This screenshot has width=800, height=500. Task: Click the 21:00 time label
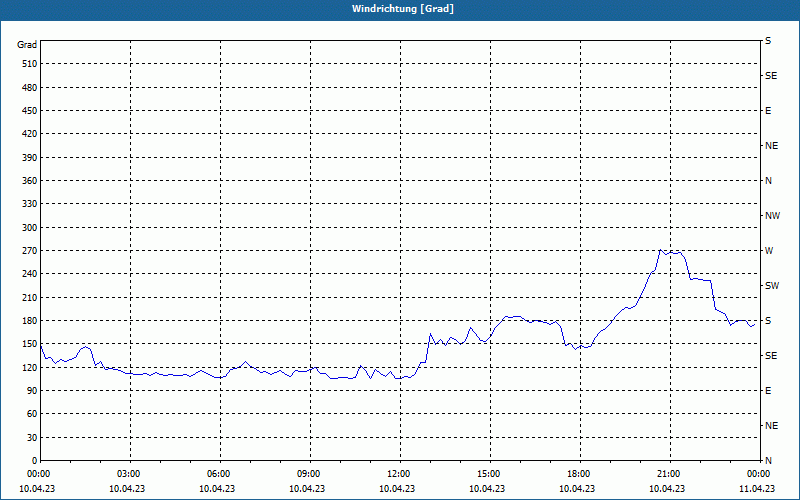(x=670, y=474)
